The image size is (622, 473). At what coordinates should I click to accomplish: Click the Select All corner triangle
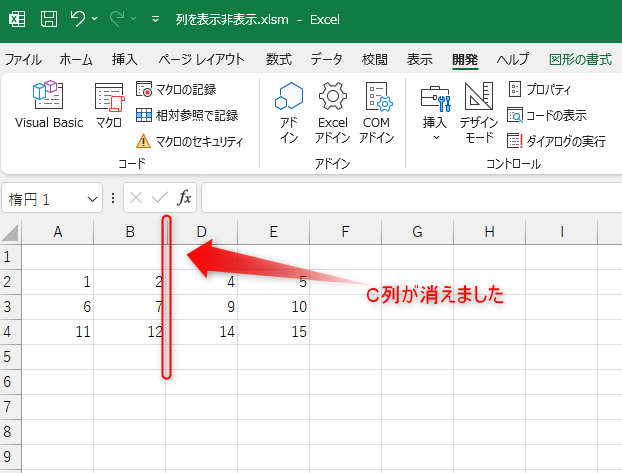point(10,232)
